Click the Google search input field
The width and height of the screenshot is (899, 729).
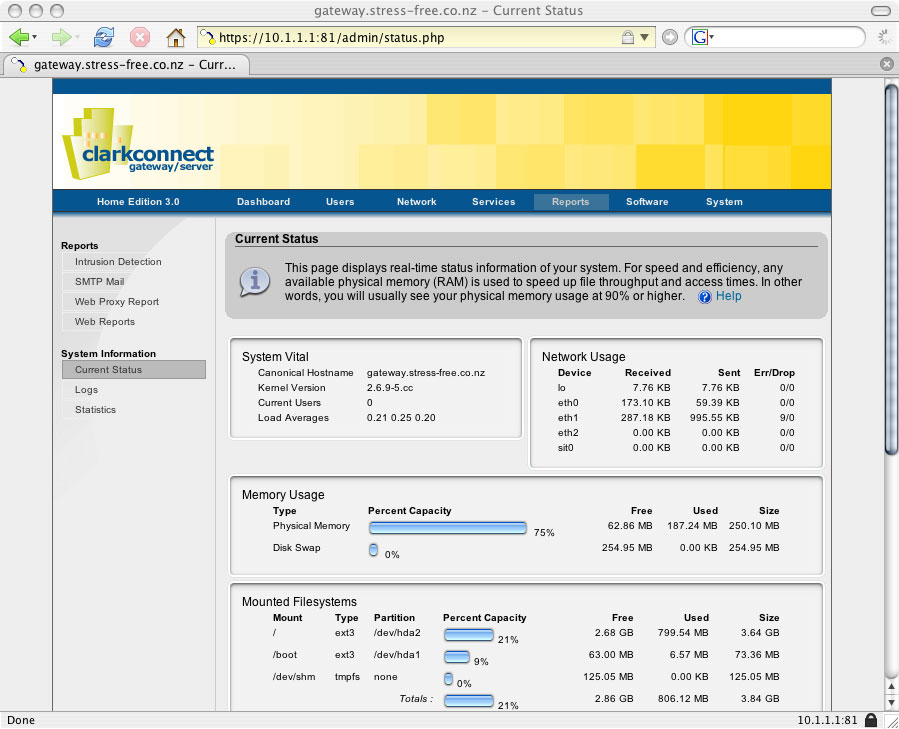(x=788, y=37)
